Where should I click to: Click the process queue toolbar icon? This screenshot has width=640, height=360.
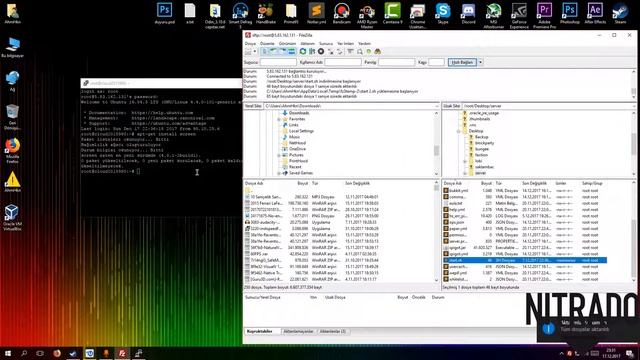tap(312, 52)
